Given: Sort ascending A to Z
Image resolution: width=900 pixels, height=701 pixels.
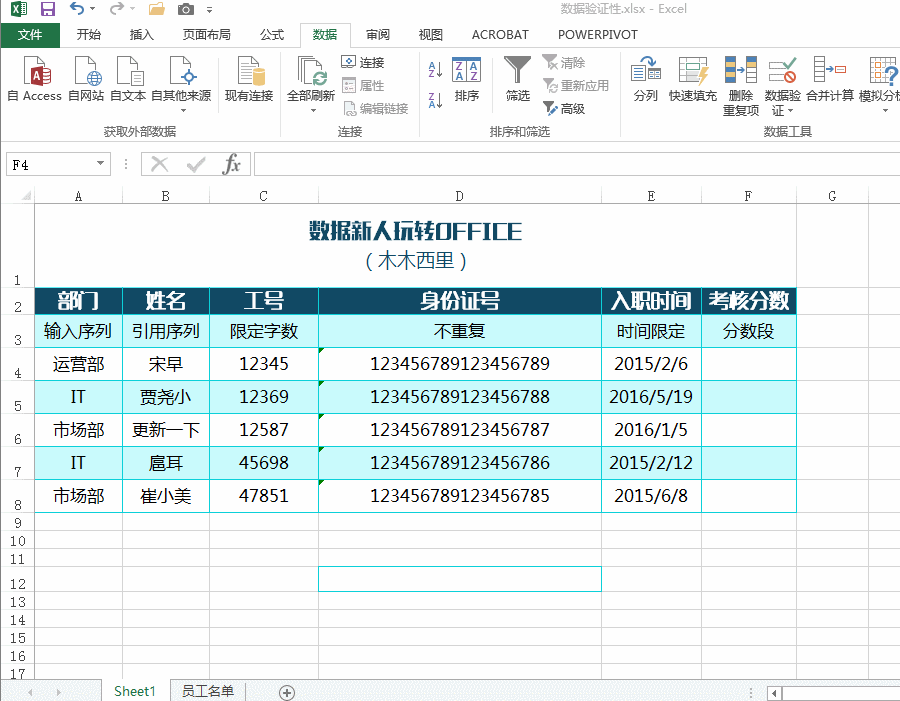Looking at the screenshot, I should pos(436,70).
